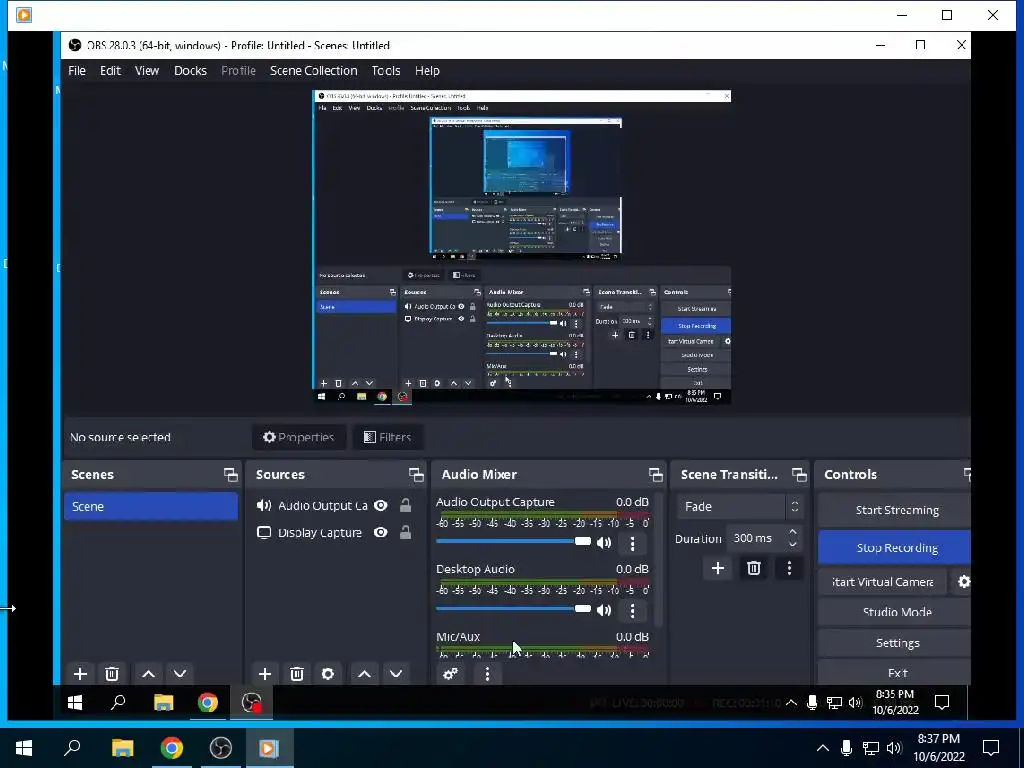Image resolution: width=1024 pixels, height=768 pixels.
Task: Open OBS Settings
Action: click(x=894, y=643)
